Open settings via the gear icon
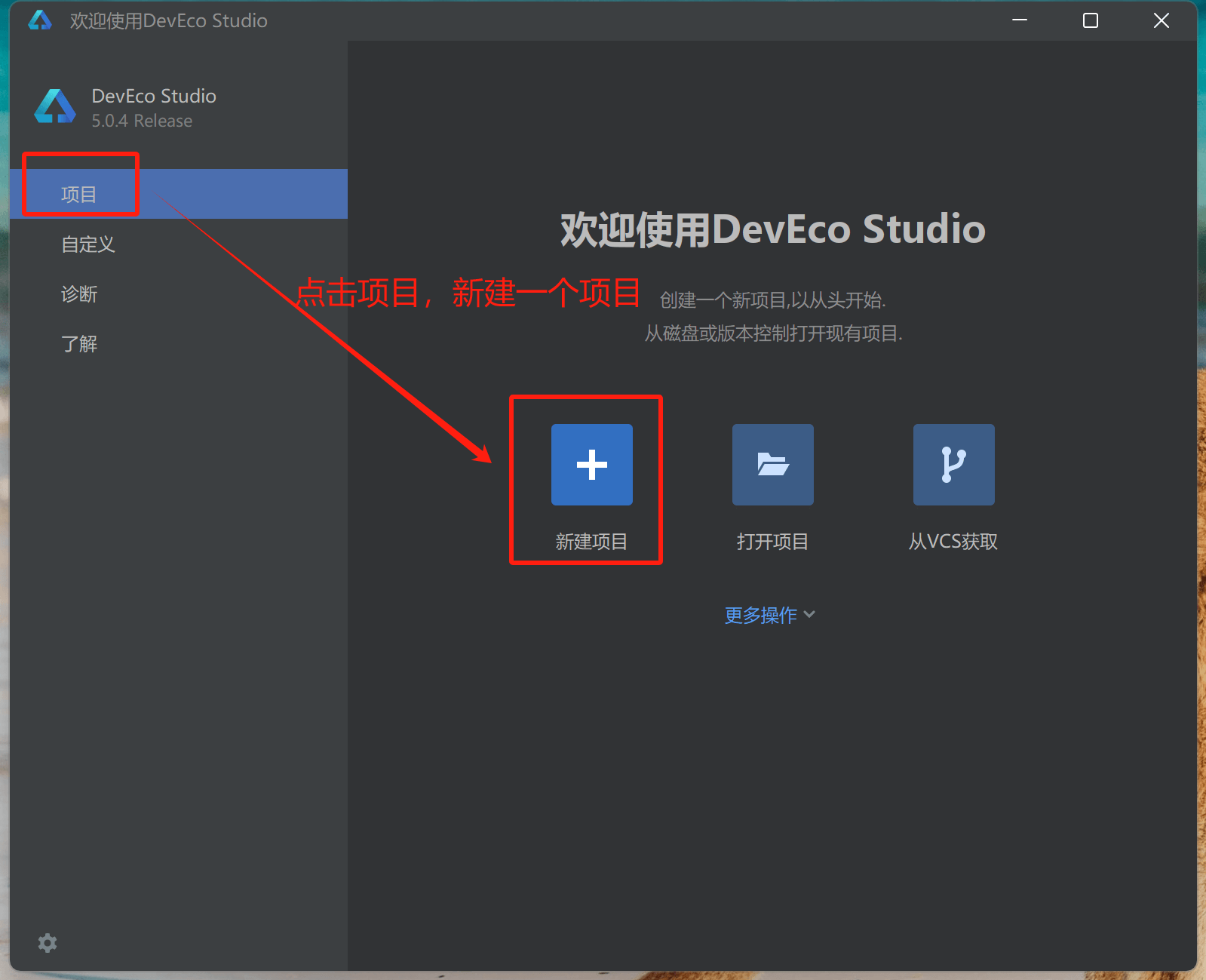Viewport: 1206px width, 980px height. tap(48, 942)
